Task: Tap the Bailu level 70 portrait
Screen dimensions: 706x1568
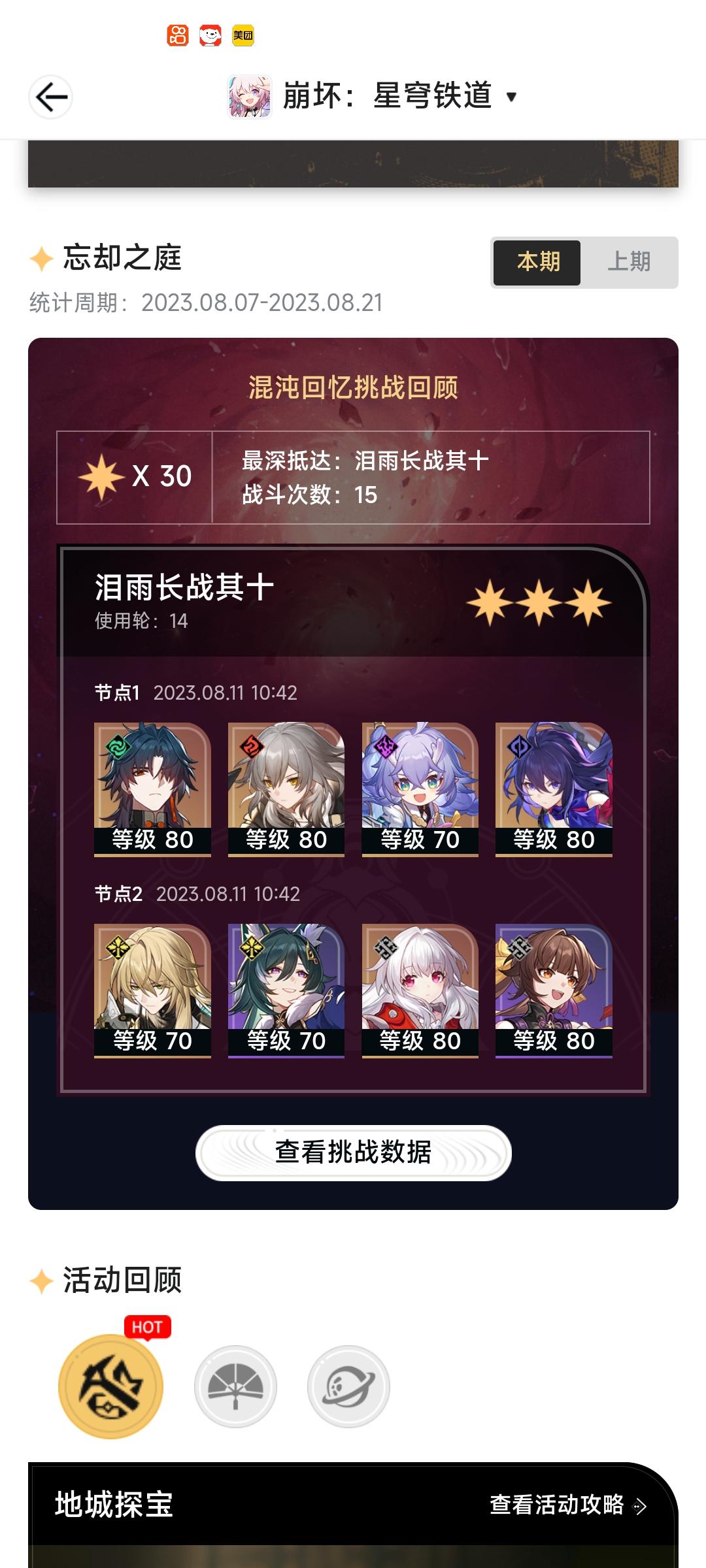Action: pos(420,789)
